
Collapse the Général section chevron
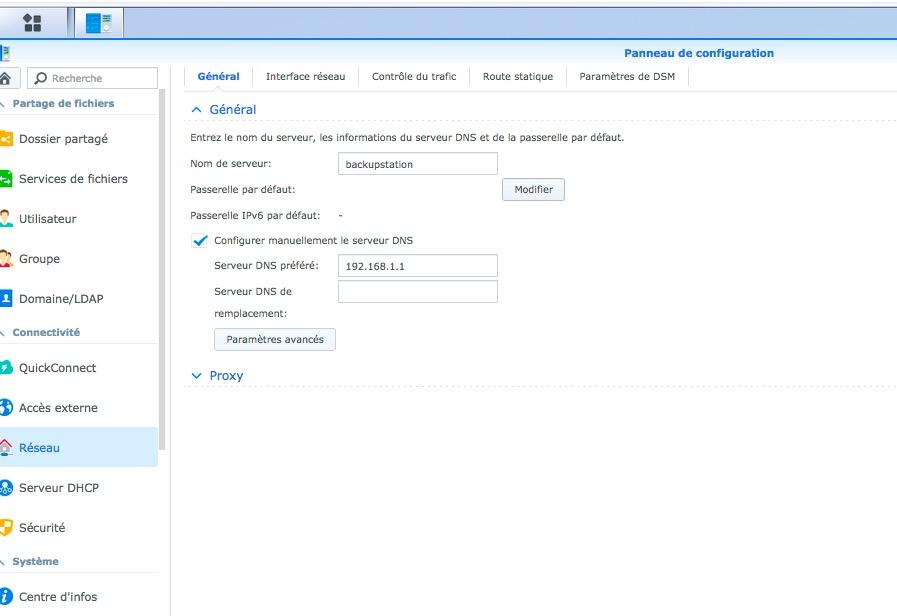tap(196, 110)
